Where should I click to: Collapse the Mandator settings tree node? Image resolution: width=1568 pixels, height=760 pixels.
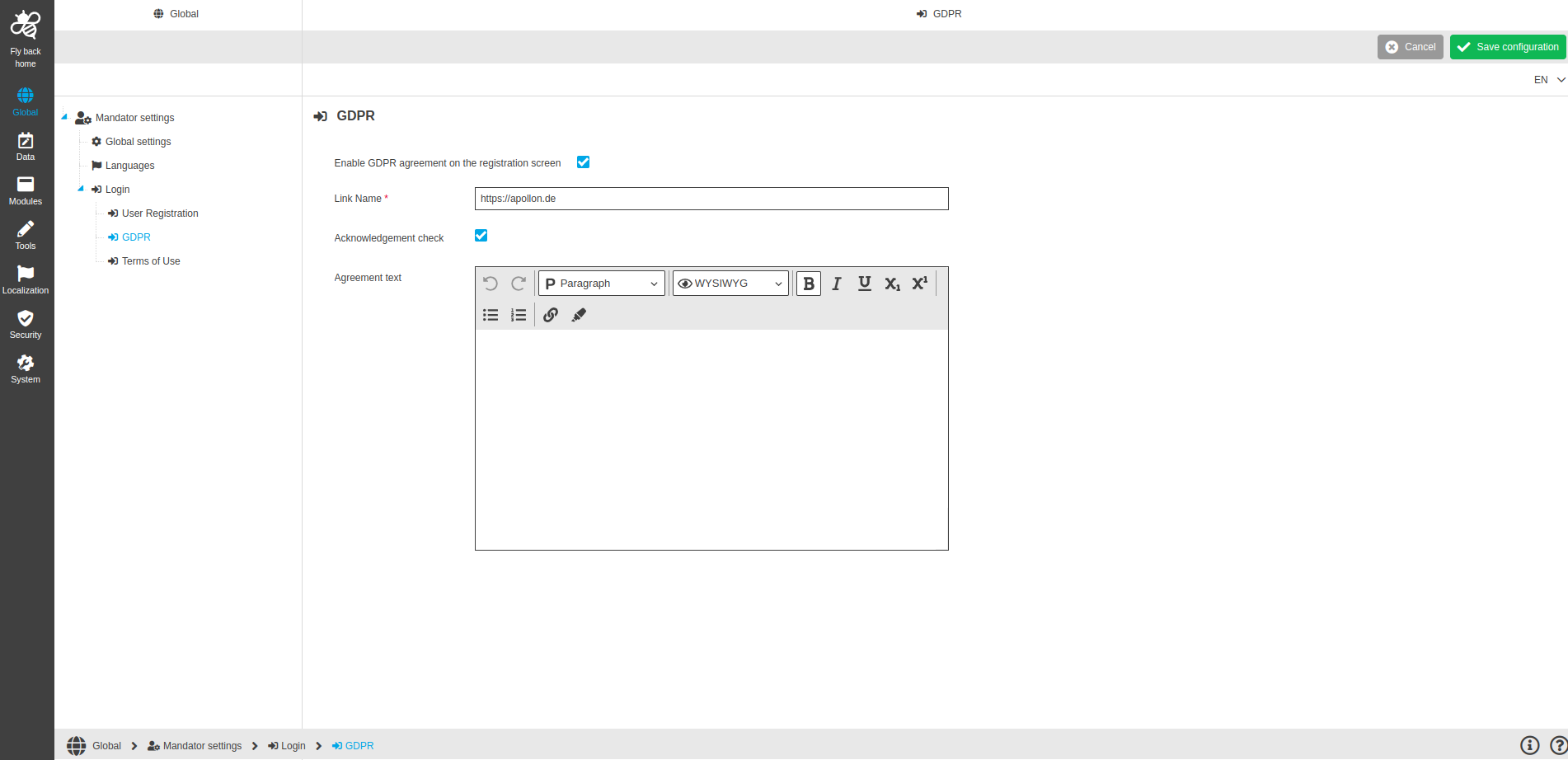point(64,117)
